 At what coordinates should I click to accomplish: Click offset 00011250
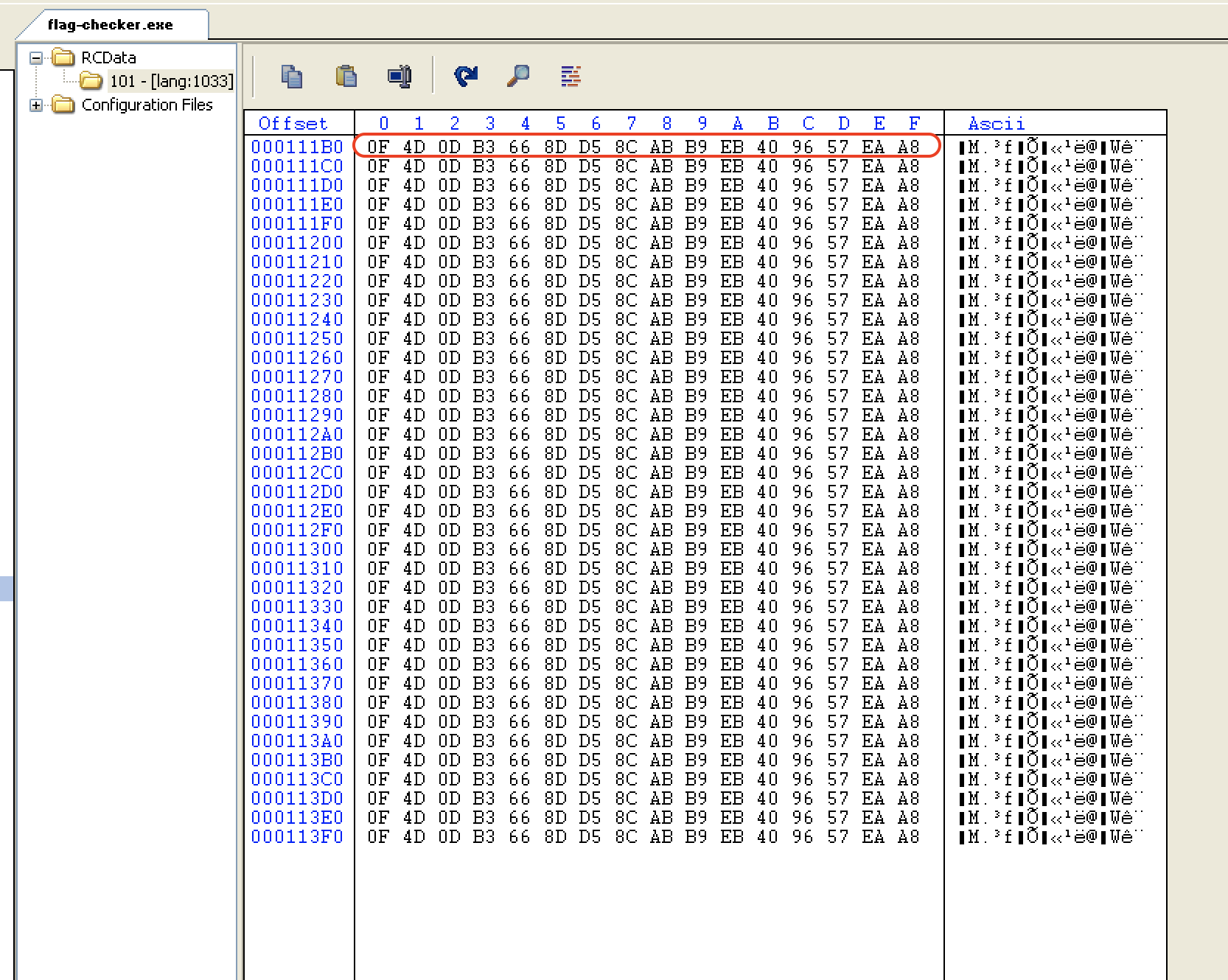click(x=298, y=338)
